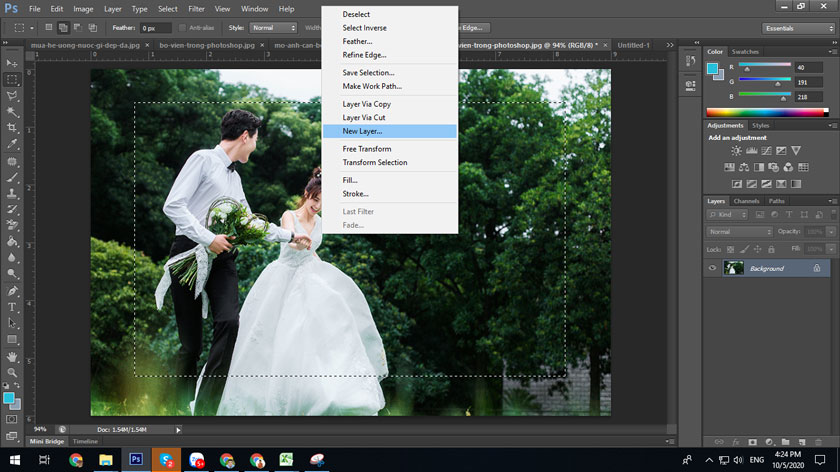The image size is (840, 472).
Task: Open the layer Kind filter dropdown
Action: tap(728, 215)
